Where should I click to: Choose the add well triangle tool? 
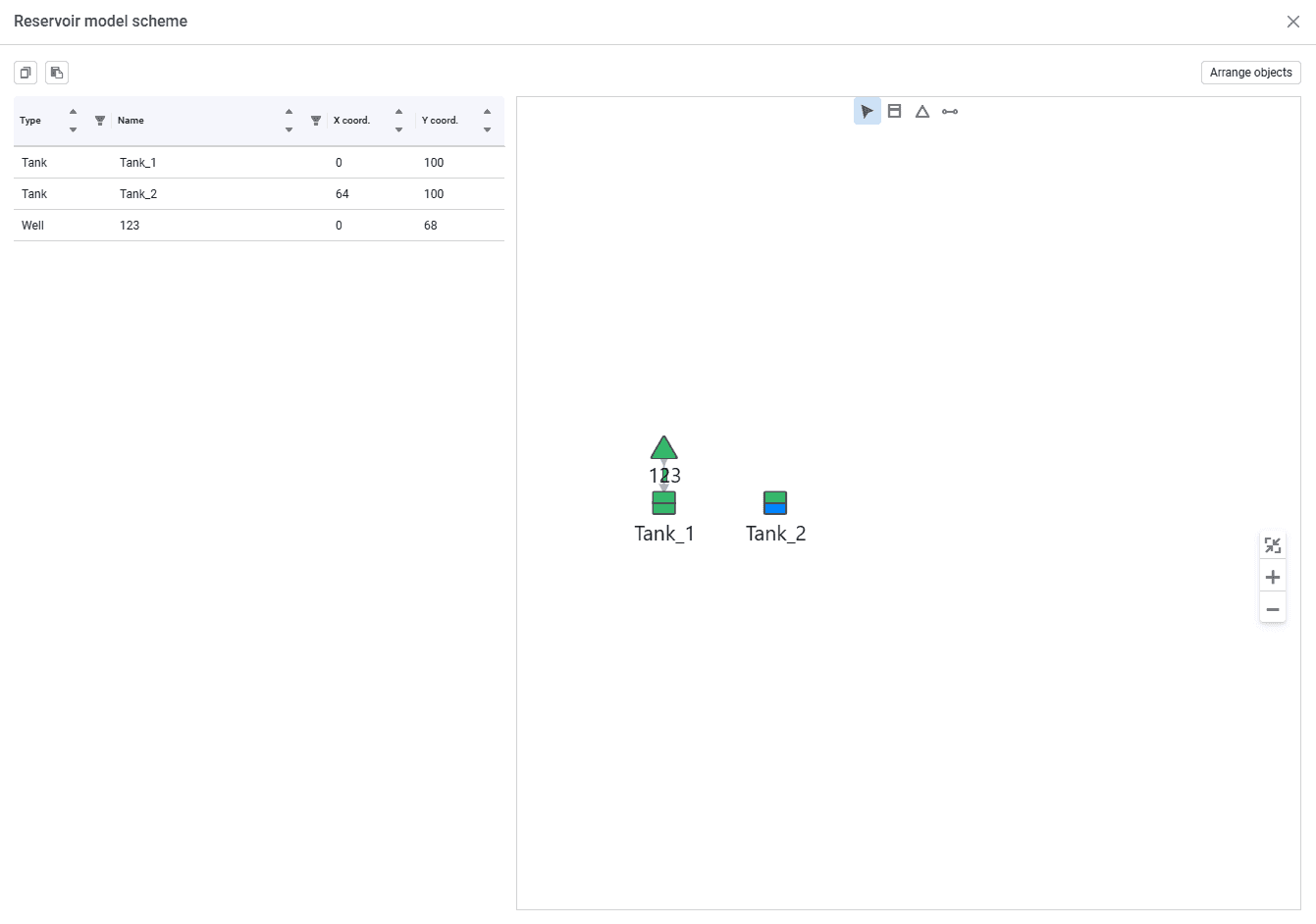(x=922, y=112)
